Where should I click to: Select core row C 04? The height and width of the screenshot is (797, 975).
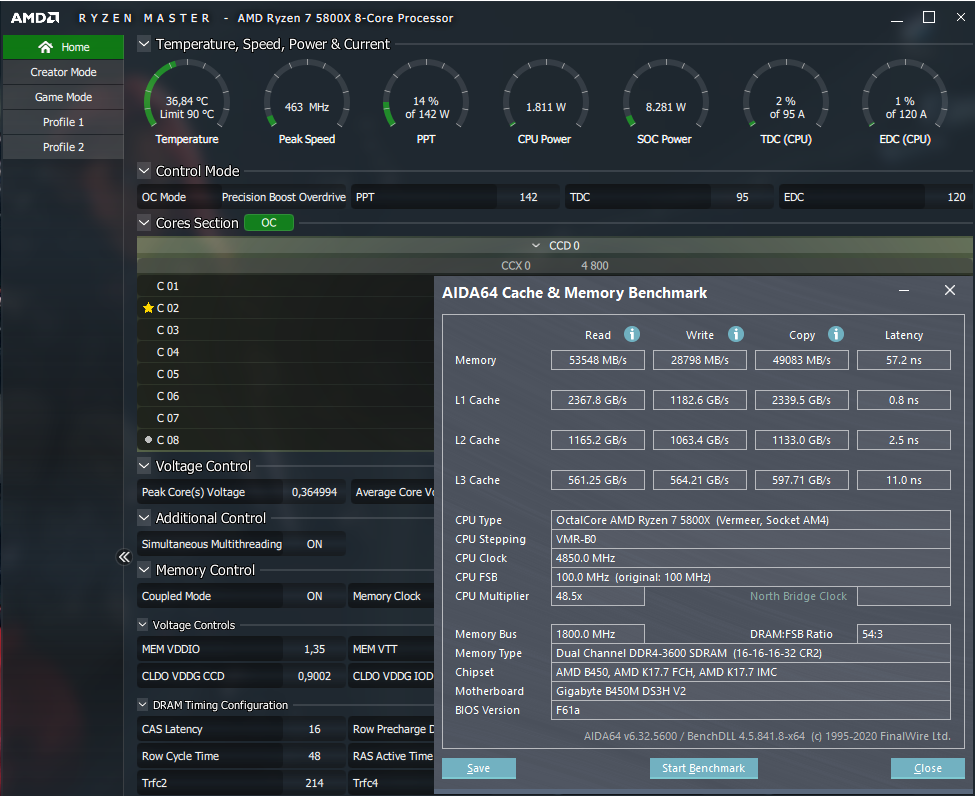click(x=285, y=352)
